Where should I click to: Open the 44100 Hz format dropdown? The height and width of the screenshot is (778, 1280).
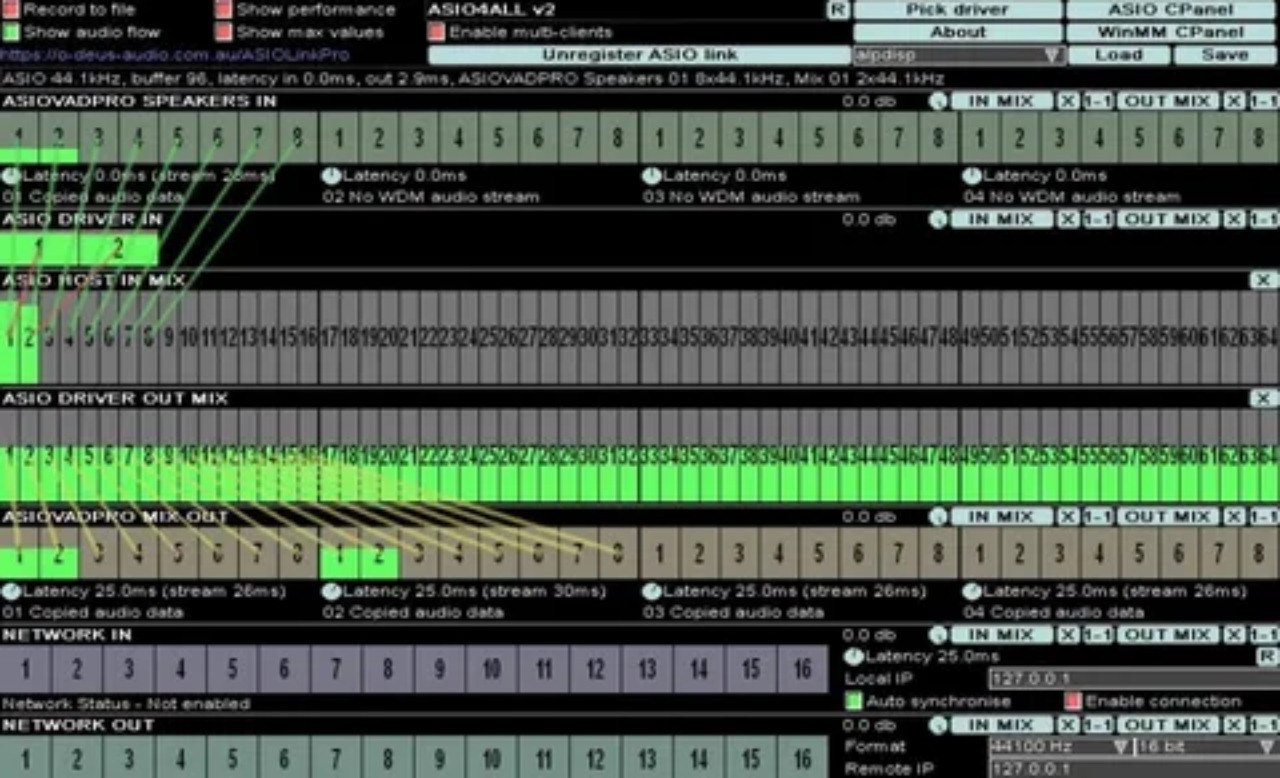point(1060,747)
